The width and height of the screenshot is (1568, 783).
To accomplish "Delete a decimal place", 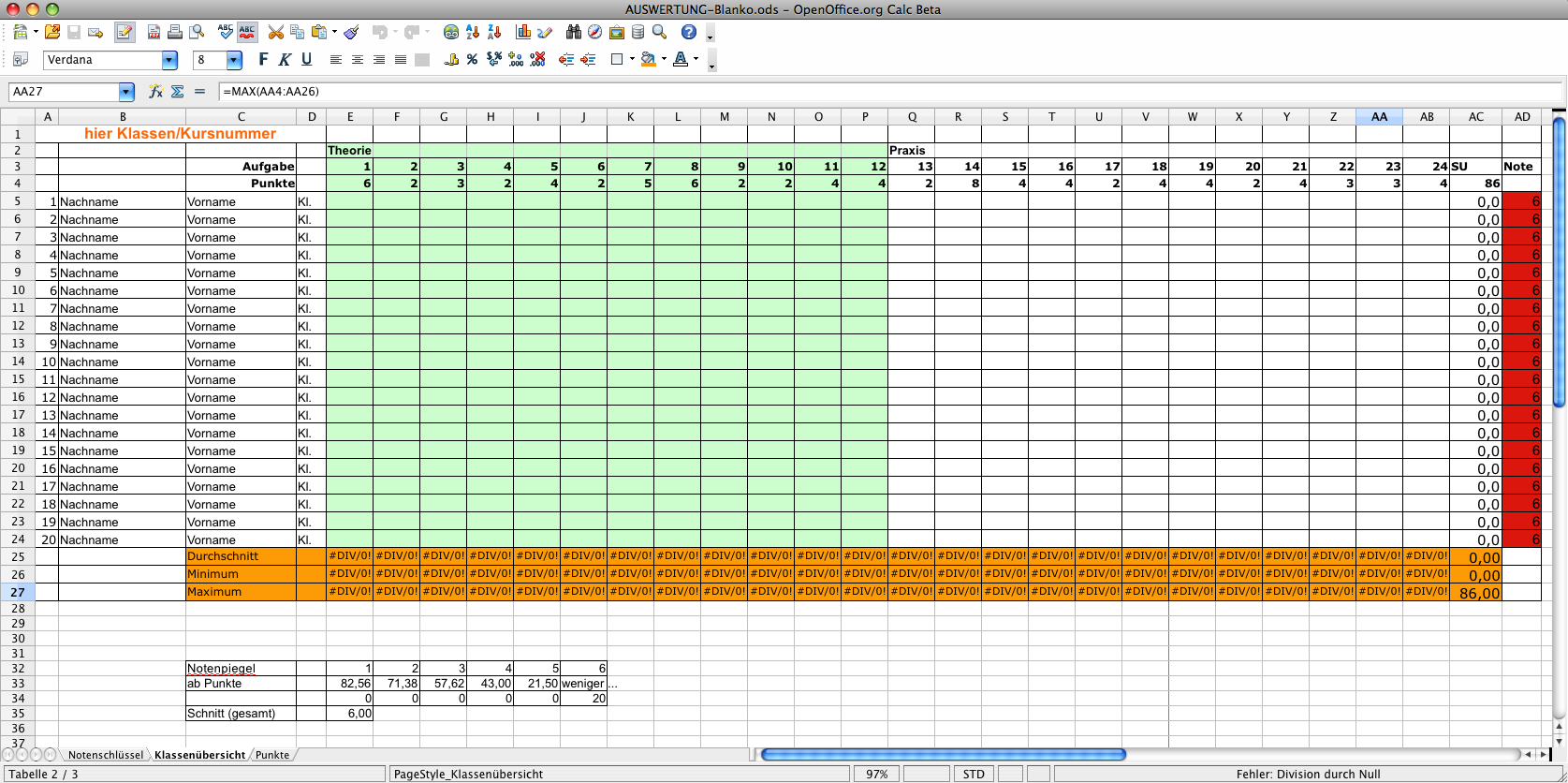I will point(537,59).
